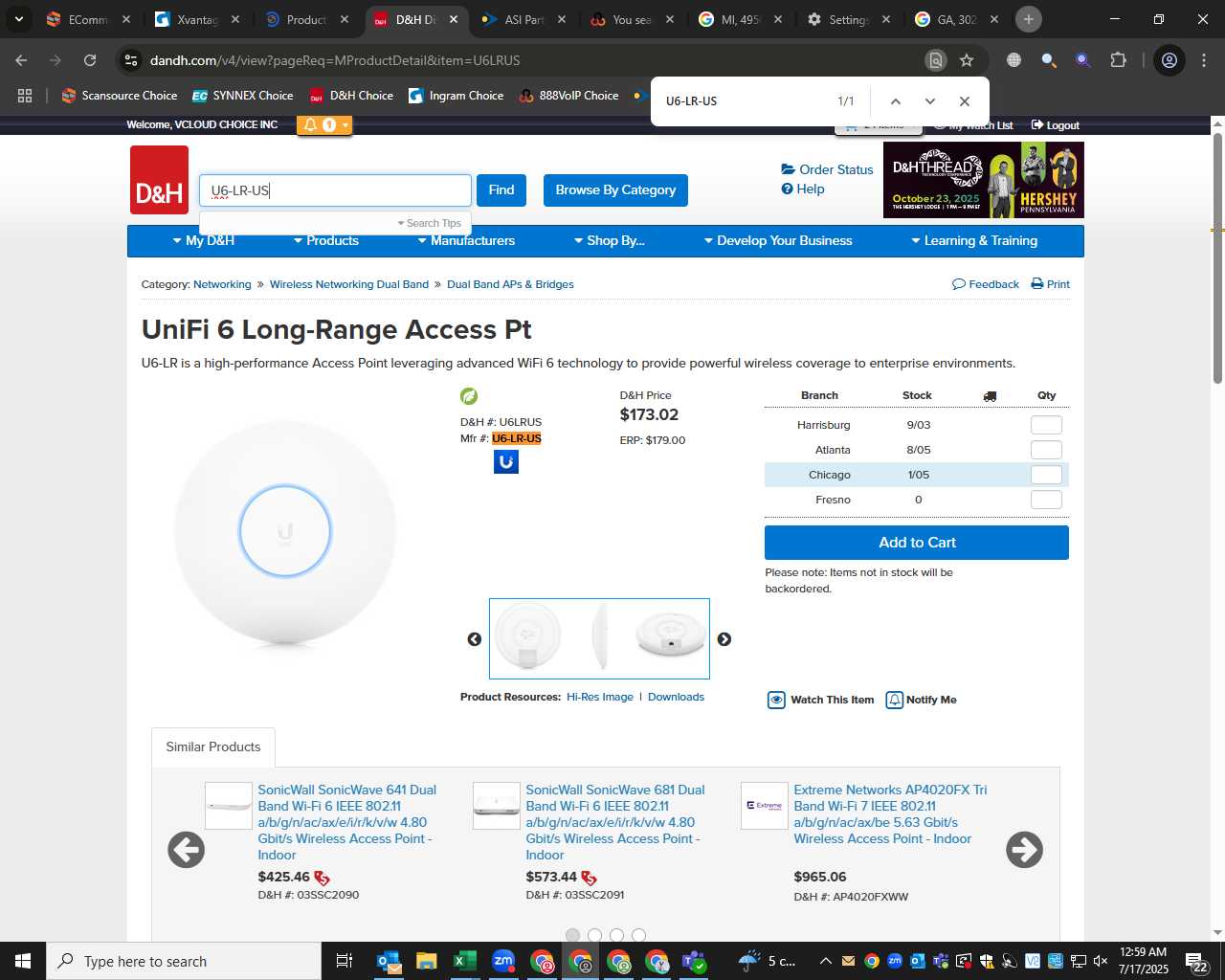
Task: Close the find-in-page bar
Action: (965, 101)
